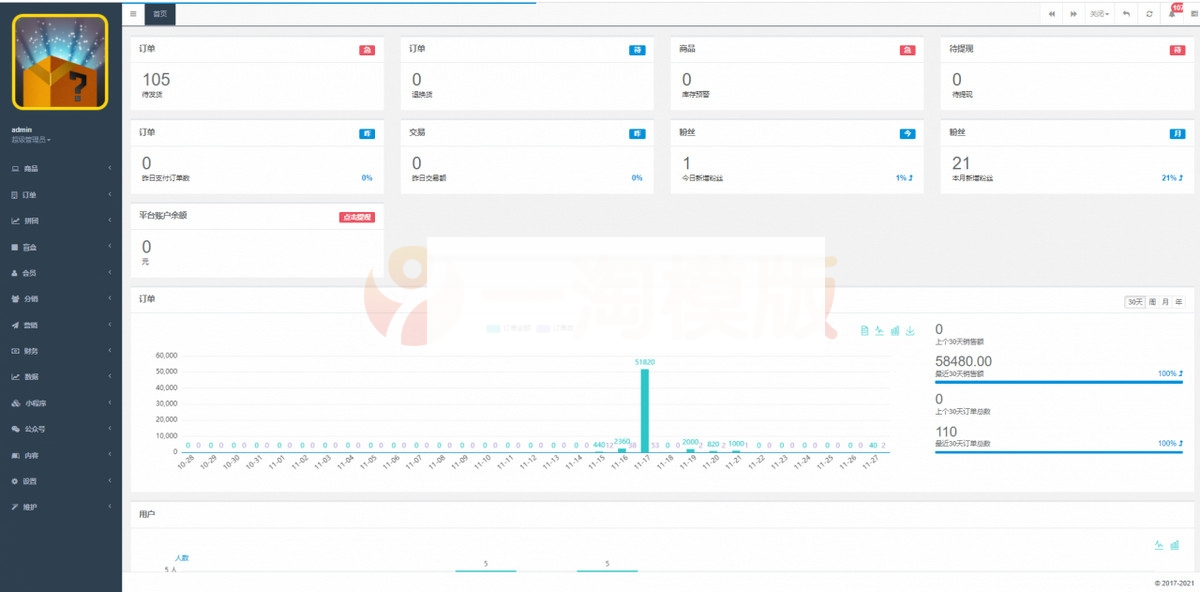Click the notification bell icon
Image resolution: width=1200 pixels, height=592 pixels.
[1172, 14]
